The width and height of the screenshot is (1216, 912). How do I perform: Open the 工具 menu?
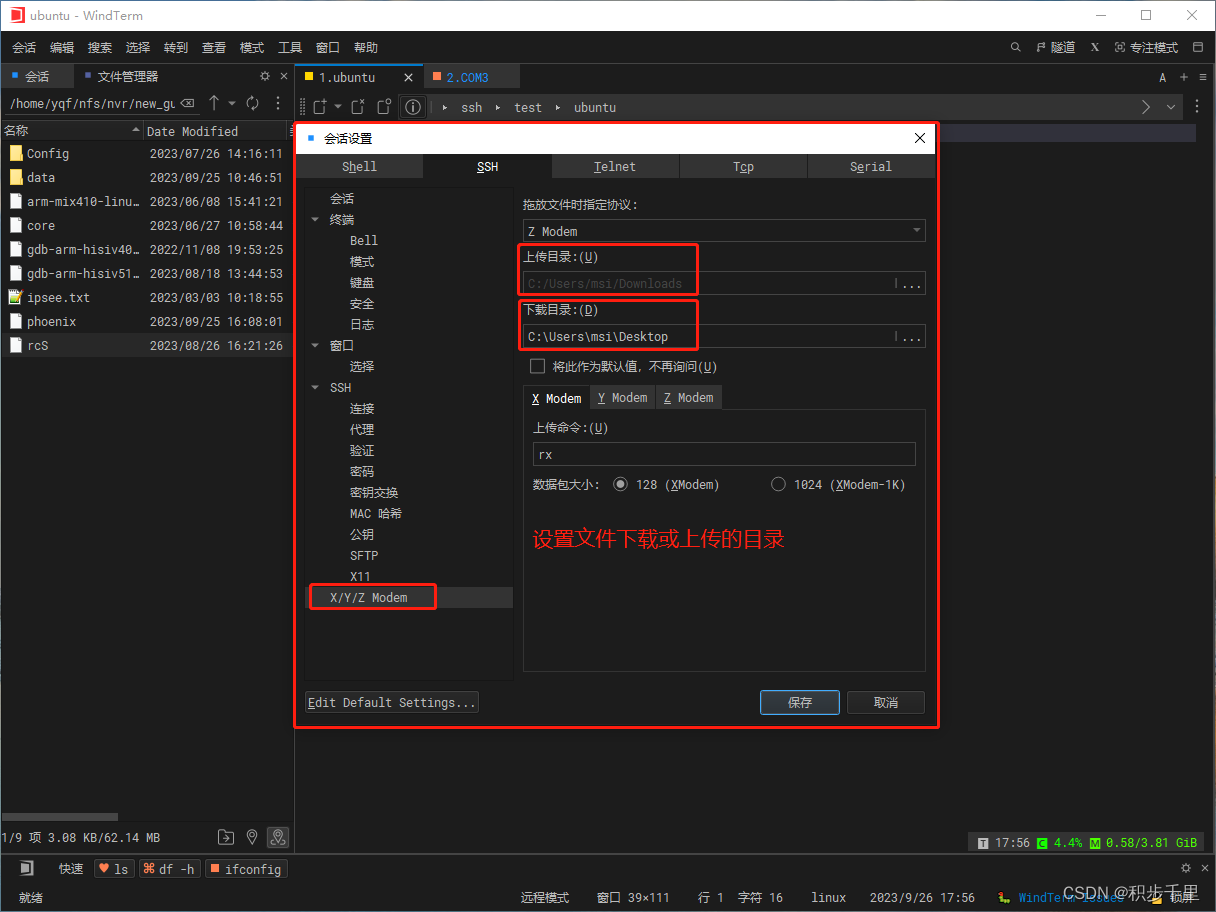pos(290,48)
